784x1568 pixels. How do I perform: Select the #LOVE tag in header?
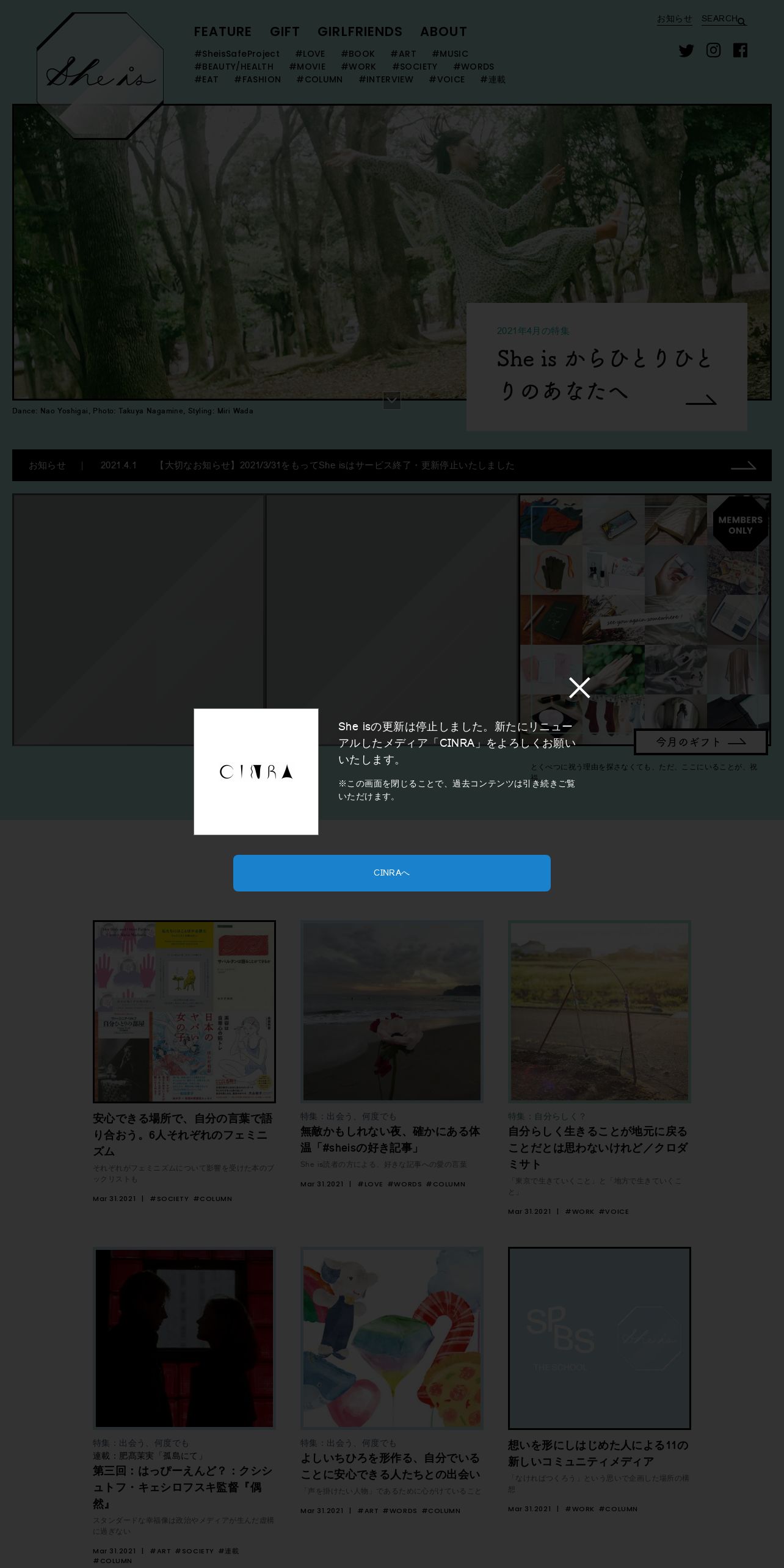pos(310,54)
